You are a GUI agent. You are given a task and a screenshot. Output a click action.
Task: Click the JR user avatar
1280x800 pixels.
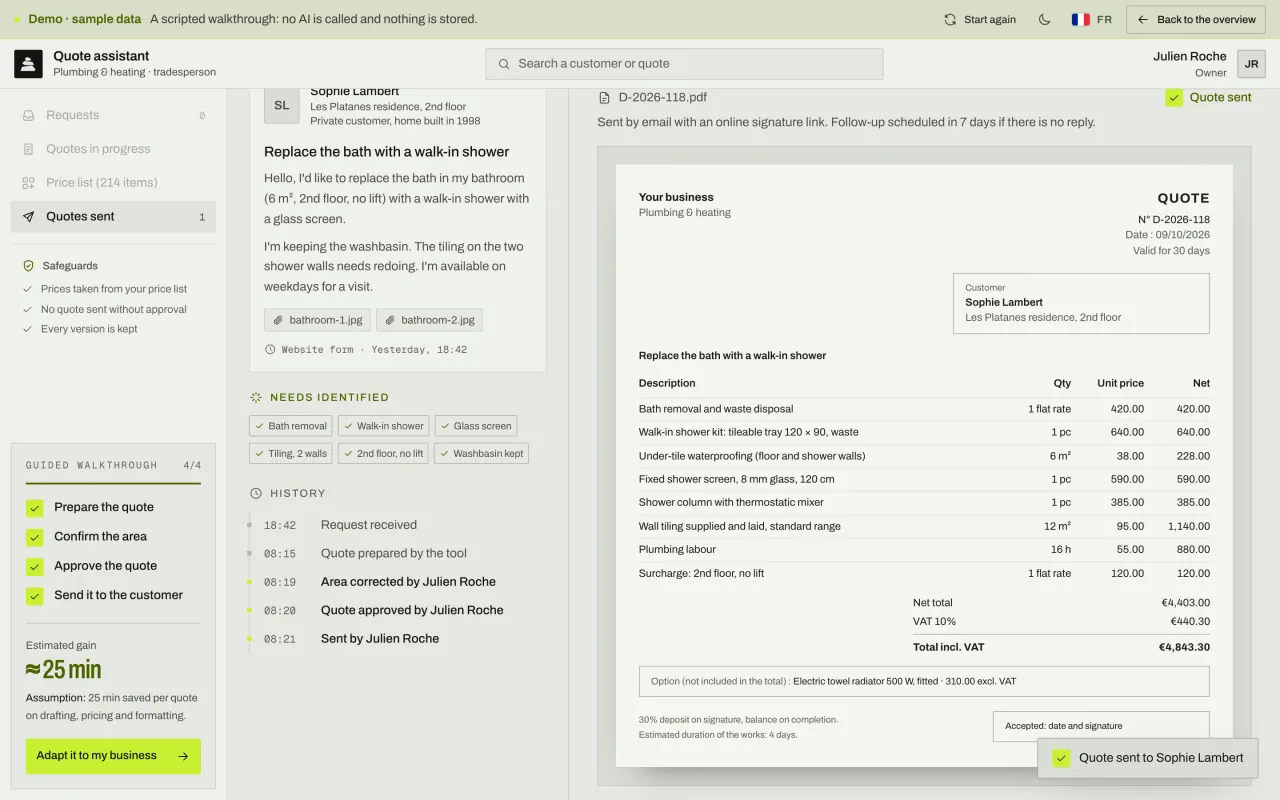[1251, 64]
